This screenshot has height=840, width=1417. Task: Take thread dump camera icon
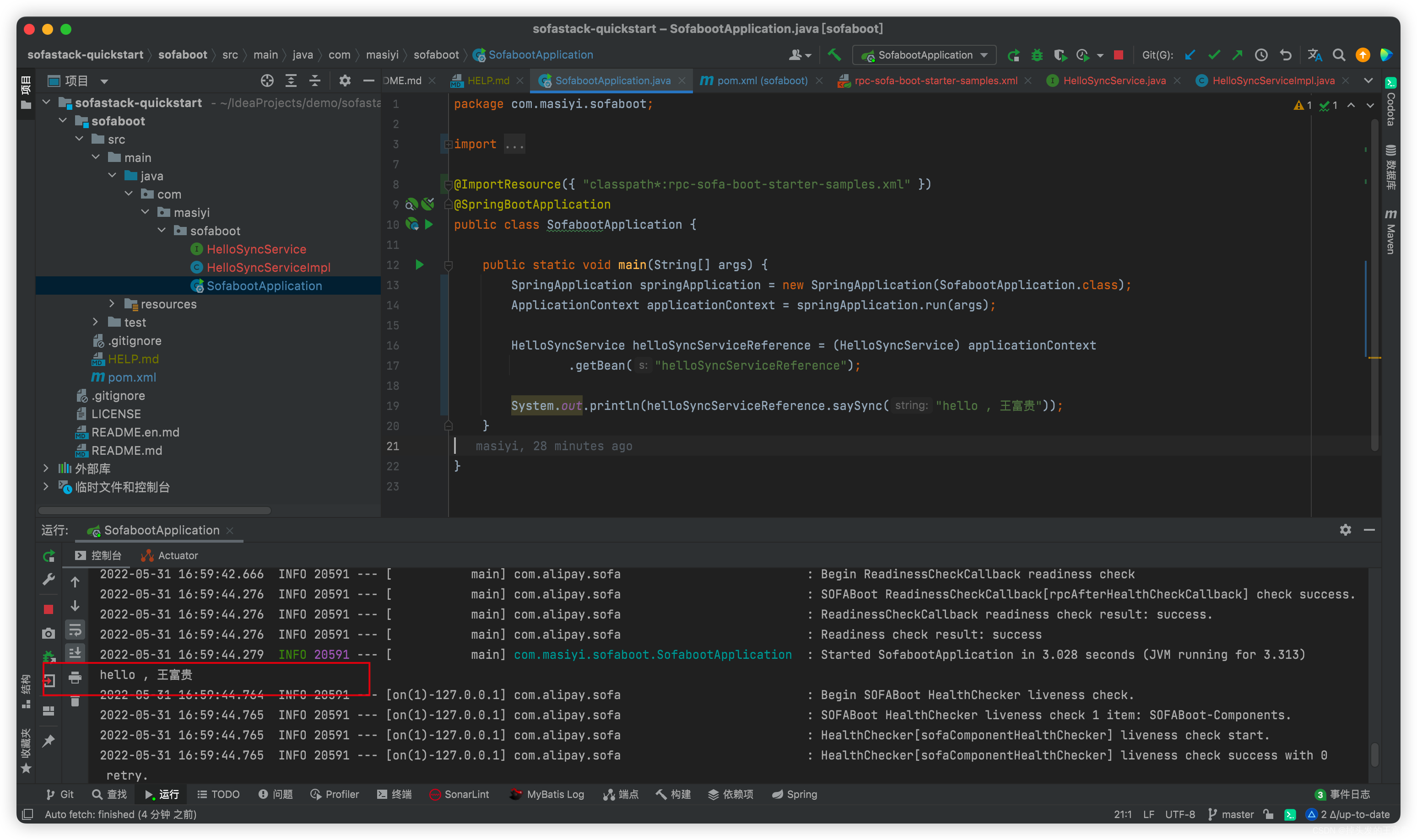click(49, 633)
